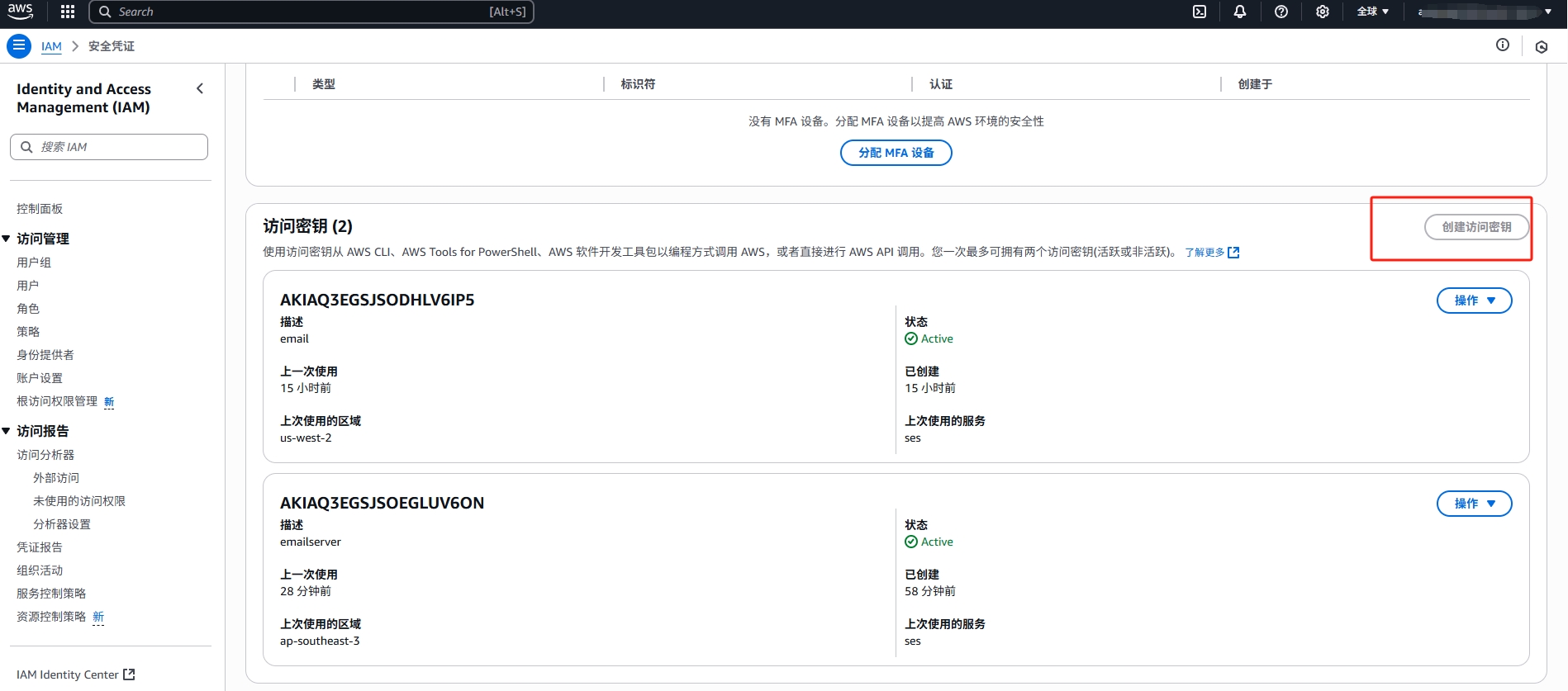
Task: Collapse the 访问报告 sidebar section
Action: [x=7, y=431]
